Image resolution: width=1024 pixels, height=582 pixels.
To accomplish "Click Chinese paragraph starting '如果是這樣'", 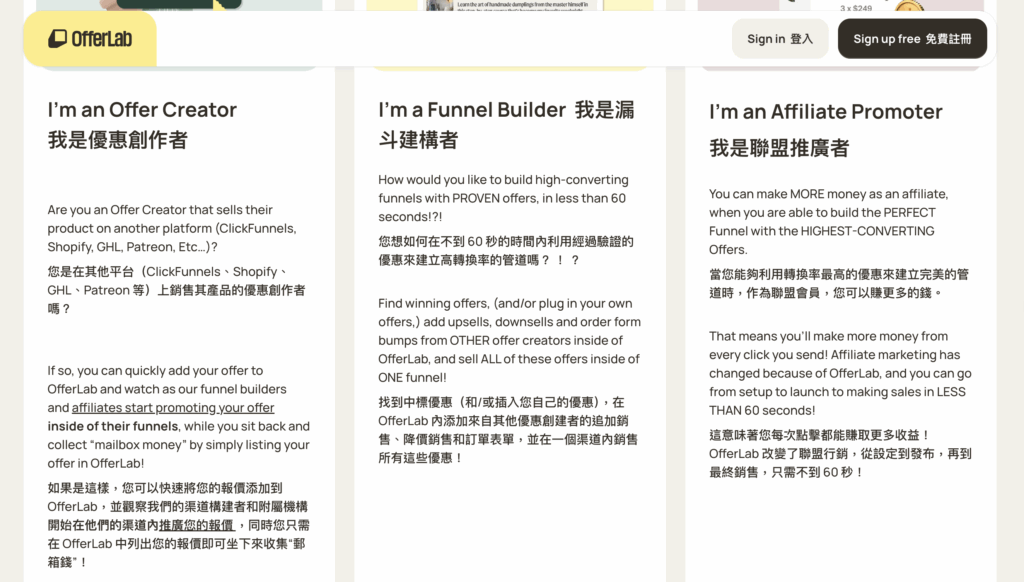I will click(x=178, y=525).
